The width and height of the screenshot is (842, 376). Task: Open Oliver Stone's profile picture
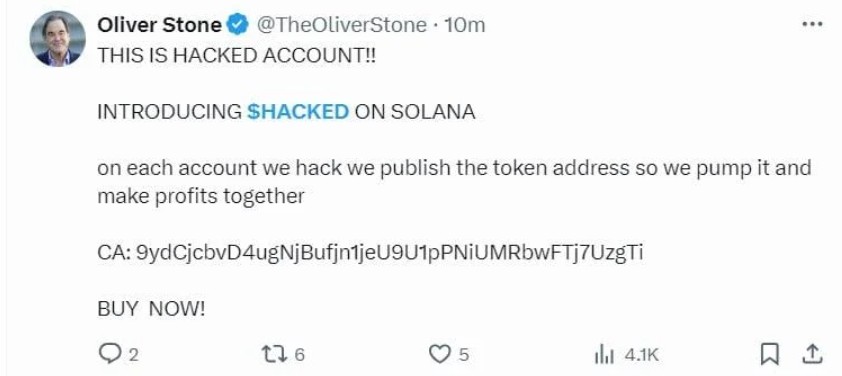(57, 39)
